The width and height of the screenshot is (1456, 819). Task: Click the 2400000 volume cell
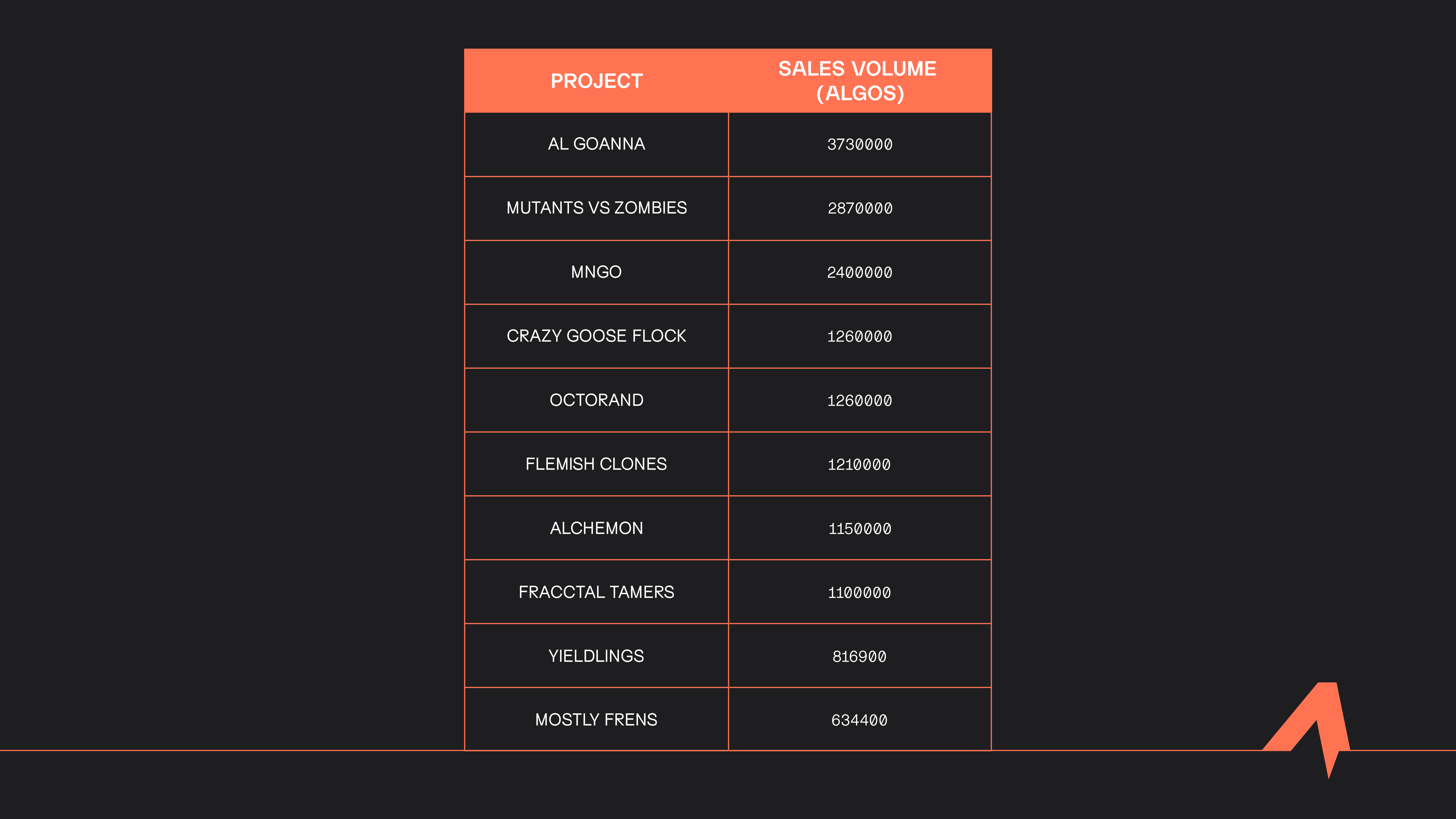click(x=860, y=273)
